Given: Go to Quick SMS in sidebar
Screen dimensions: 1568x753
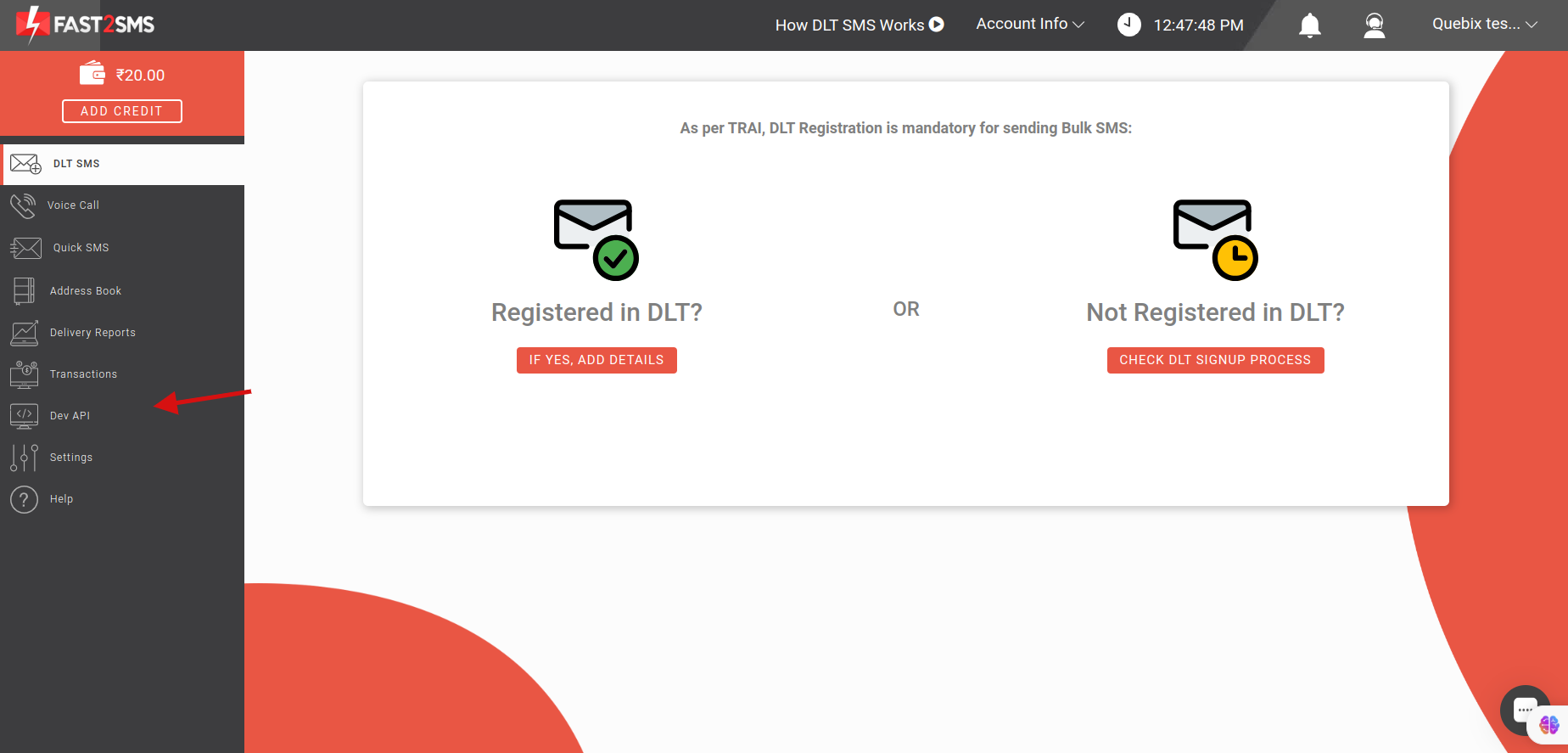Looking at the screenshot, I should 122,248.
